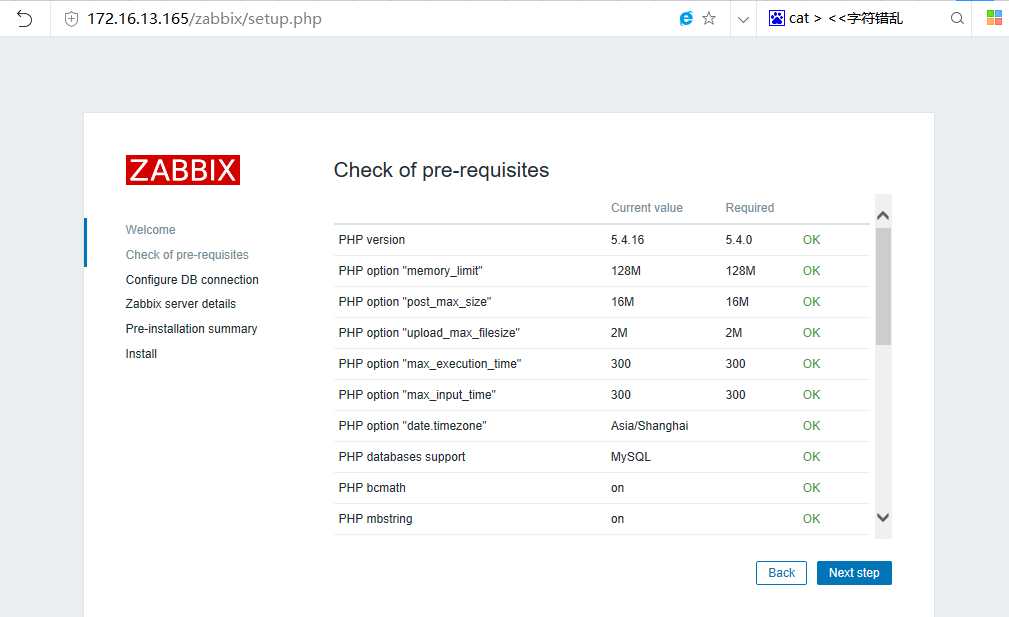Click the ZABBIX logo
The image size is (1009, 617).
183,170
